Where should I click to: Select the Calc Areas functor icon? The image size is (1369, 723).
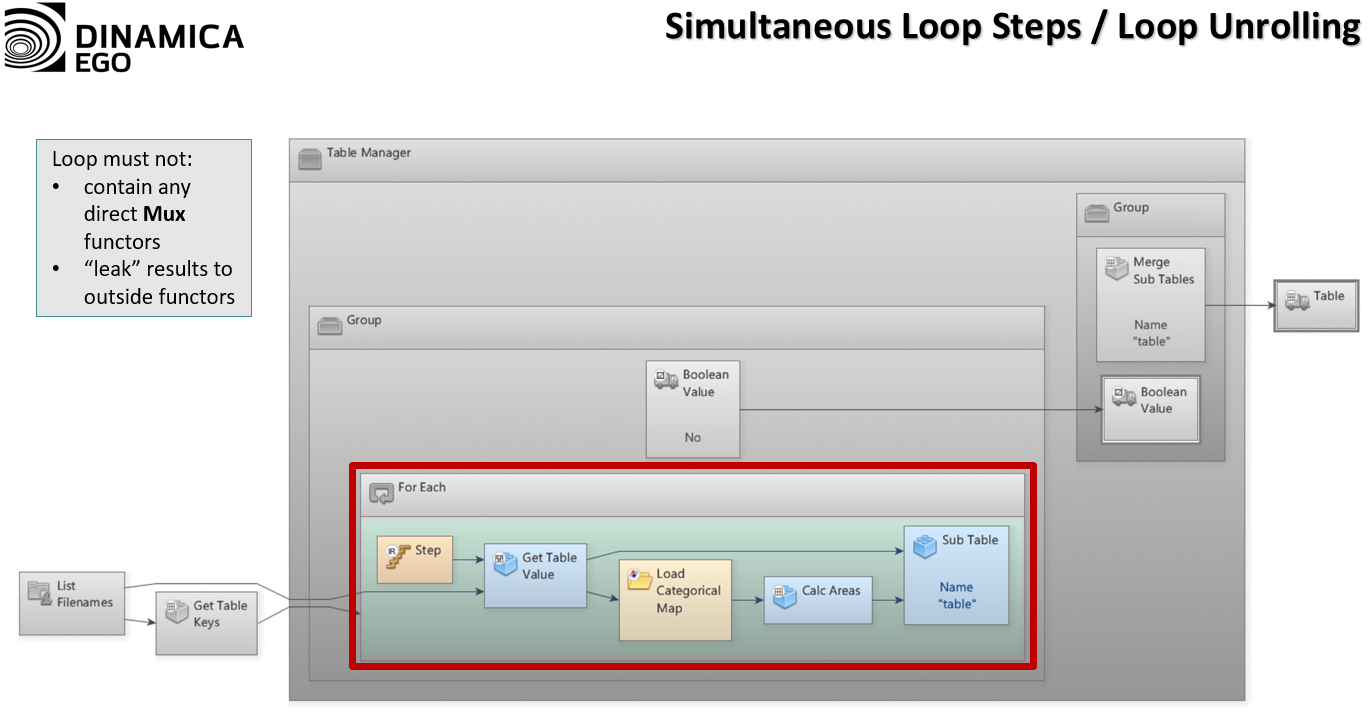click(784, 597)
